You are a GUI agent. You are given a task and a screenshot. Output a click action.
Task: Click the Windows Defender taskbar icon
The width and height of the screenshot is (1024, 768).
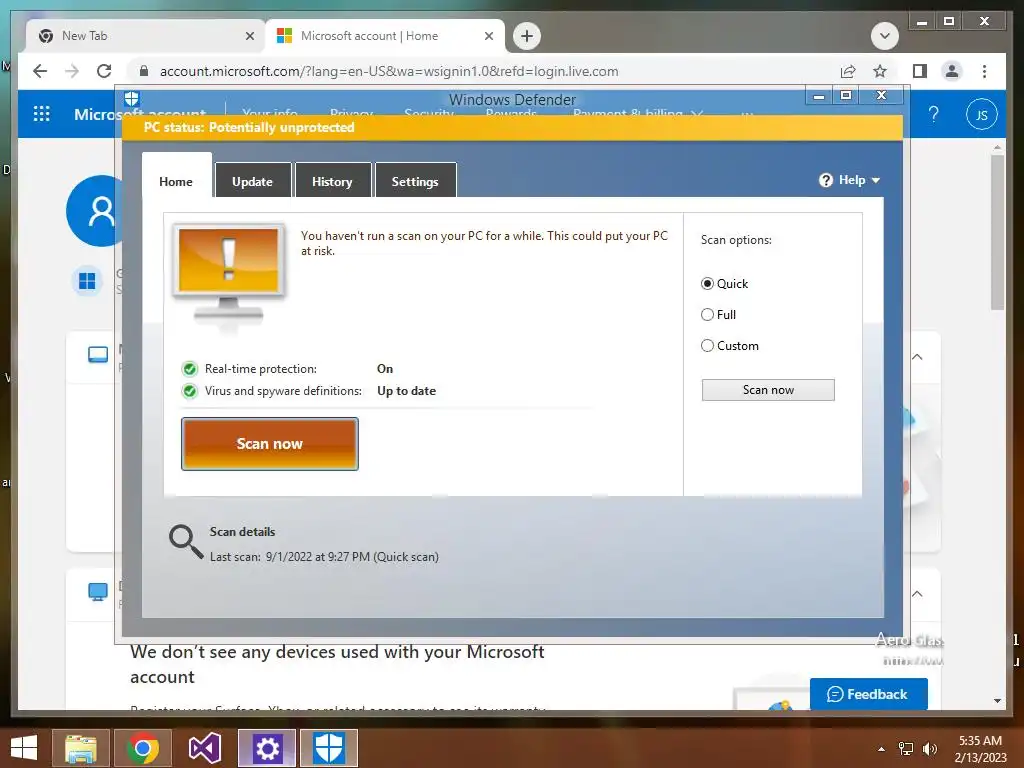329,748
